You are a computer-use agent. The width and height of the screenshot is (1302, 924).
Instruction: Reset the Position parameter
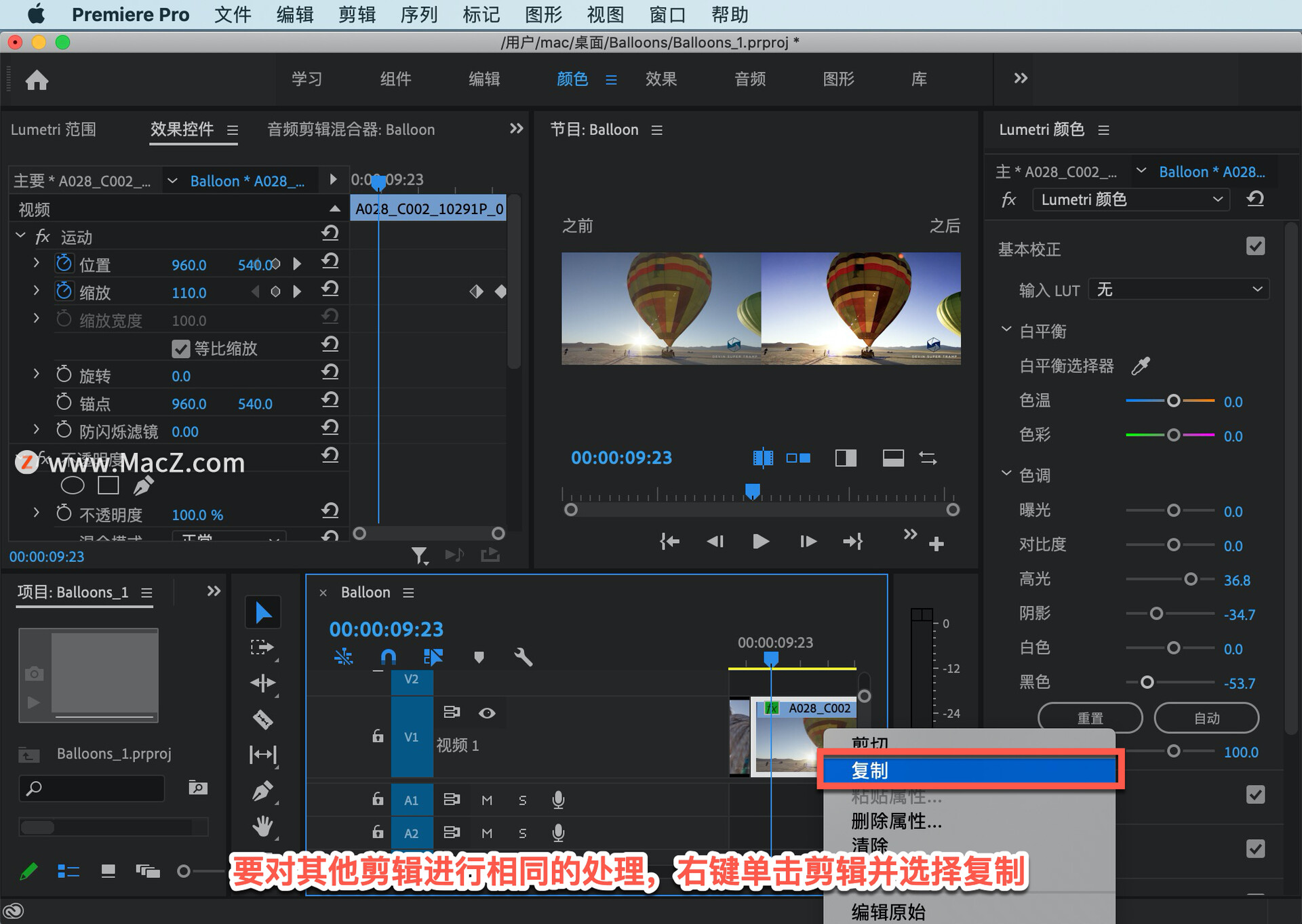pos(330,261)
